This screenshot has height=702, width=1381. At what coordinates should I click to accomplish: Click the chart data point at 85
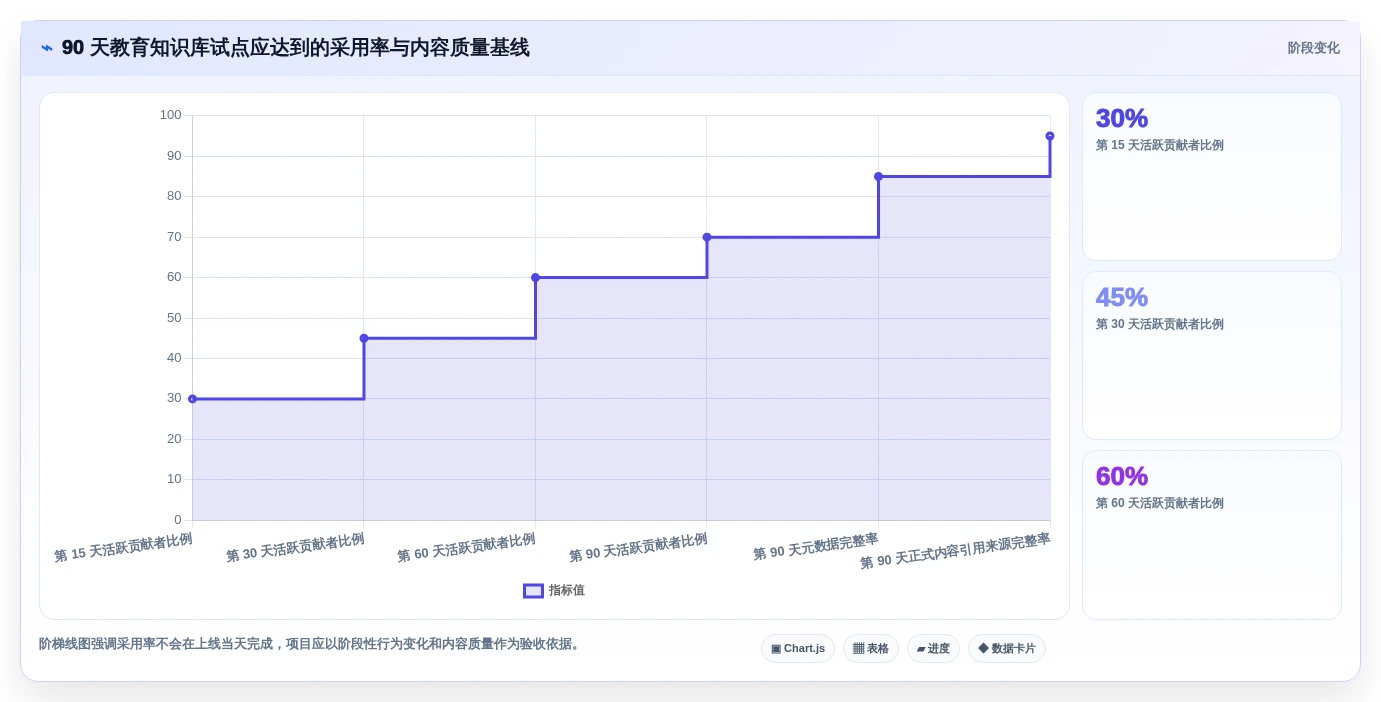click(x=878, y=176)
